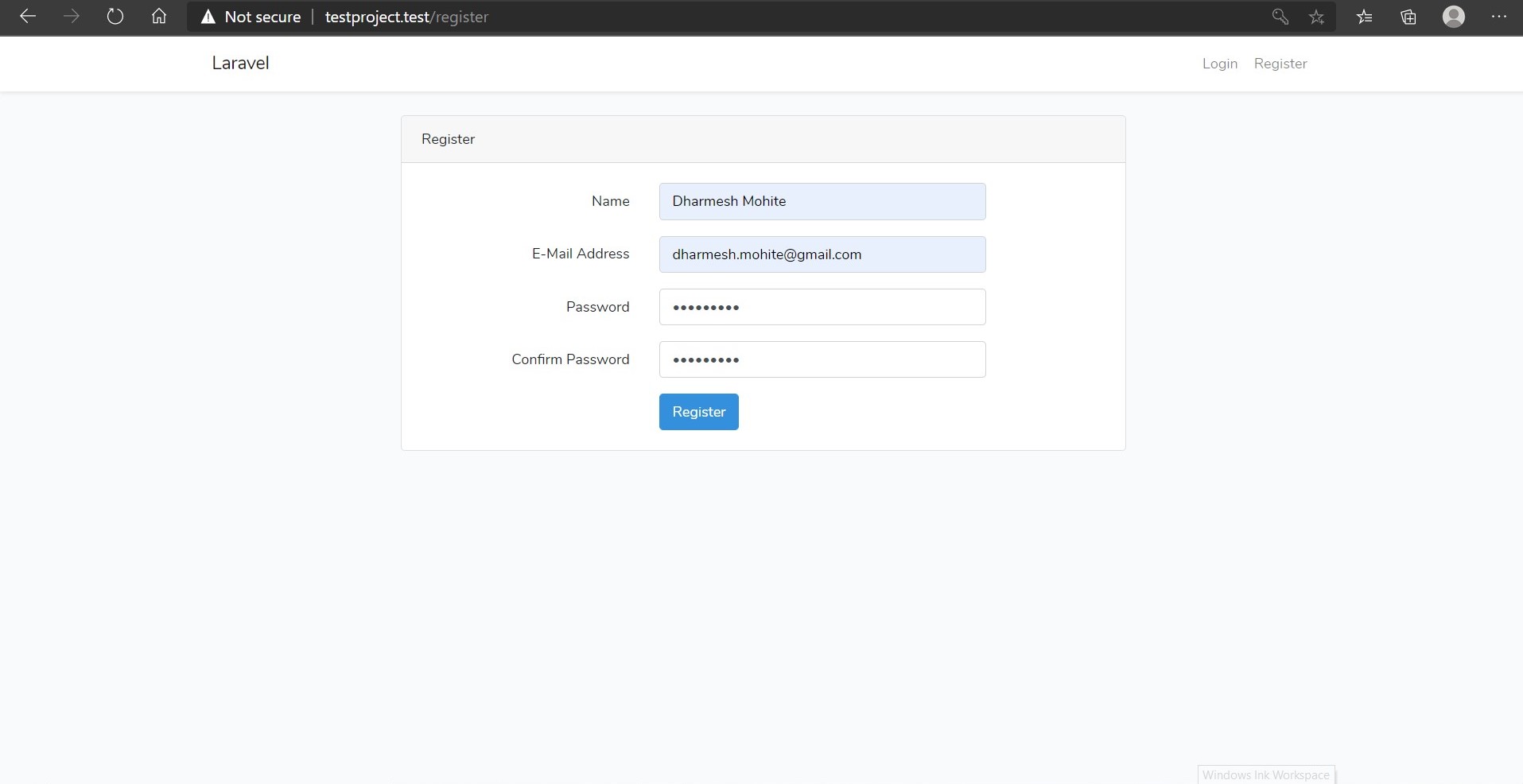
Task: Click into the Confirm Password field
Action: [822, 359]
